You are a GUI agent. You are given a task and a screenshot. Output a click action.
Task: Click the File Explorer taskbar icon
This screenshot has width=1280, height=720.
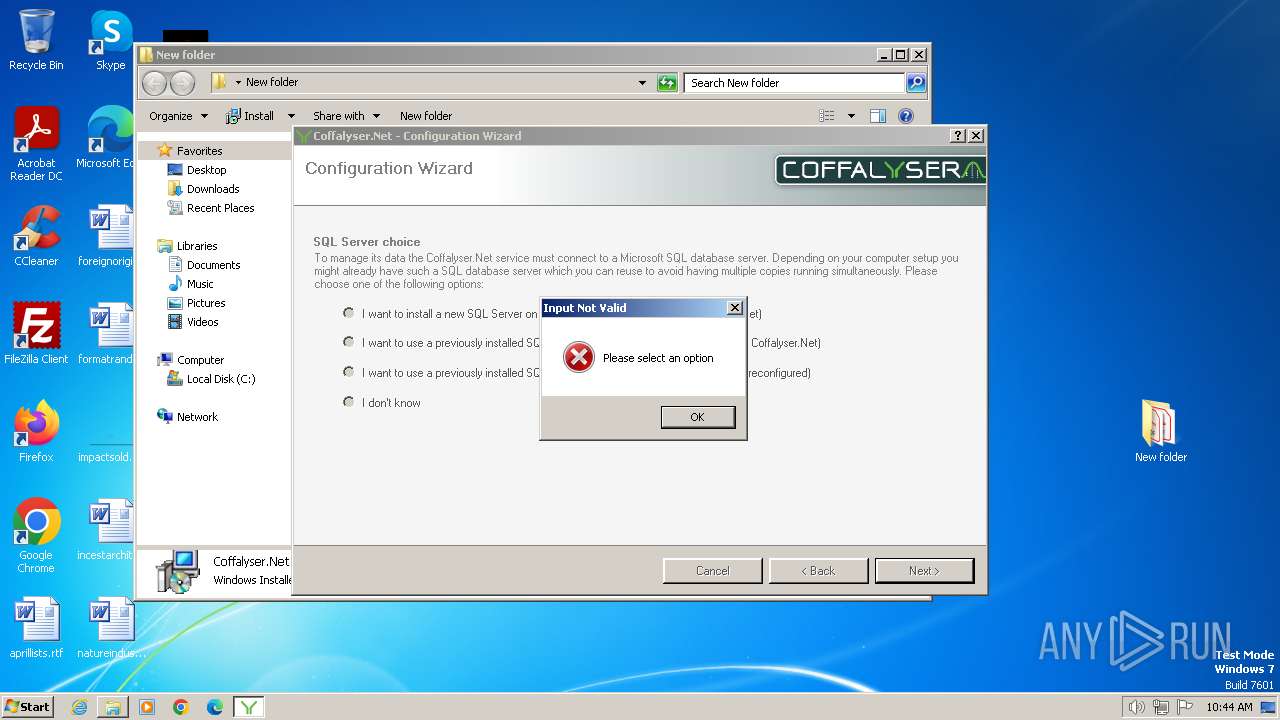(x=113, y=707)
